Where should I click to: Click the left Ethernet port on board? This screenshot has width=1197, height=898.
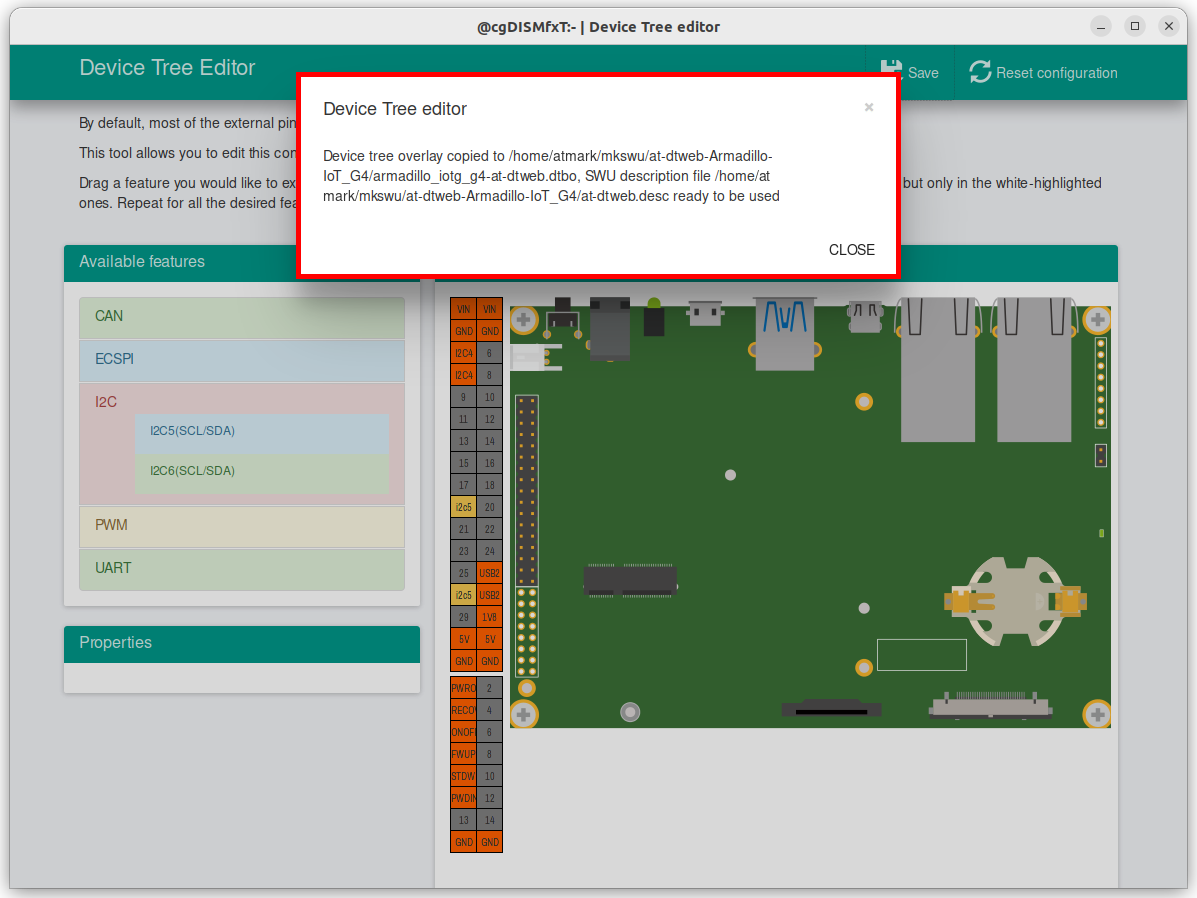[x=937, y=370]
